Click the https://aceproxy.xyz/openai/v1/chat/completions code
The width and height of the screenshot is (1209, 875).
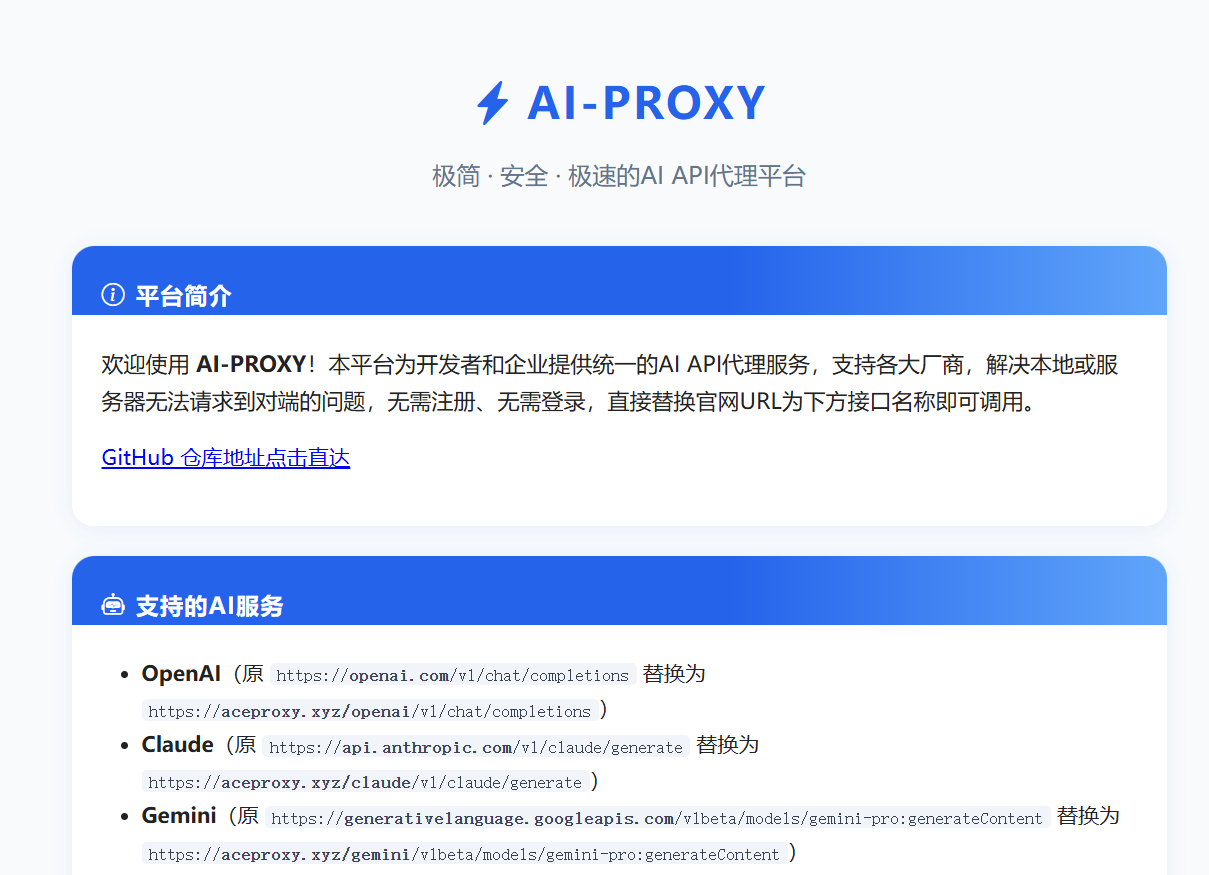tap(370, 712)
